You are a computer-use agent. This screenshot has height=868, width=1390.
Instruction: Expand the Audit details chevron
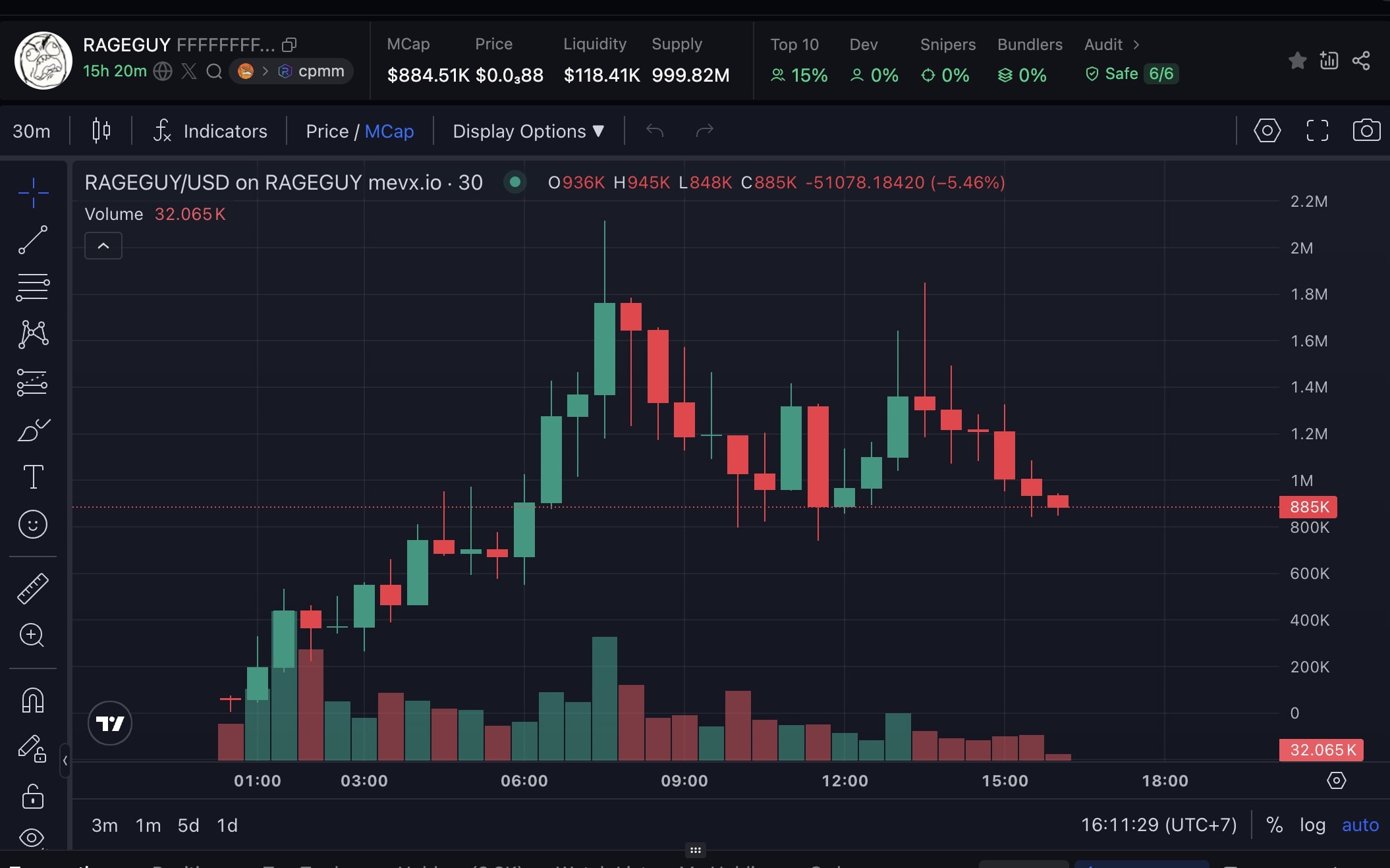[x=1136, y=45]
